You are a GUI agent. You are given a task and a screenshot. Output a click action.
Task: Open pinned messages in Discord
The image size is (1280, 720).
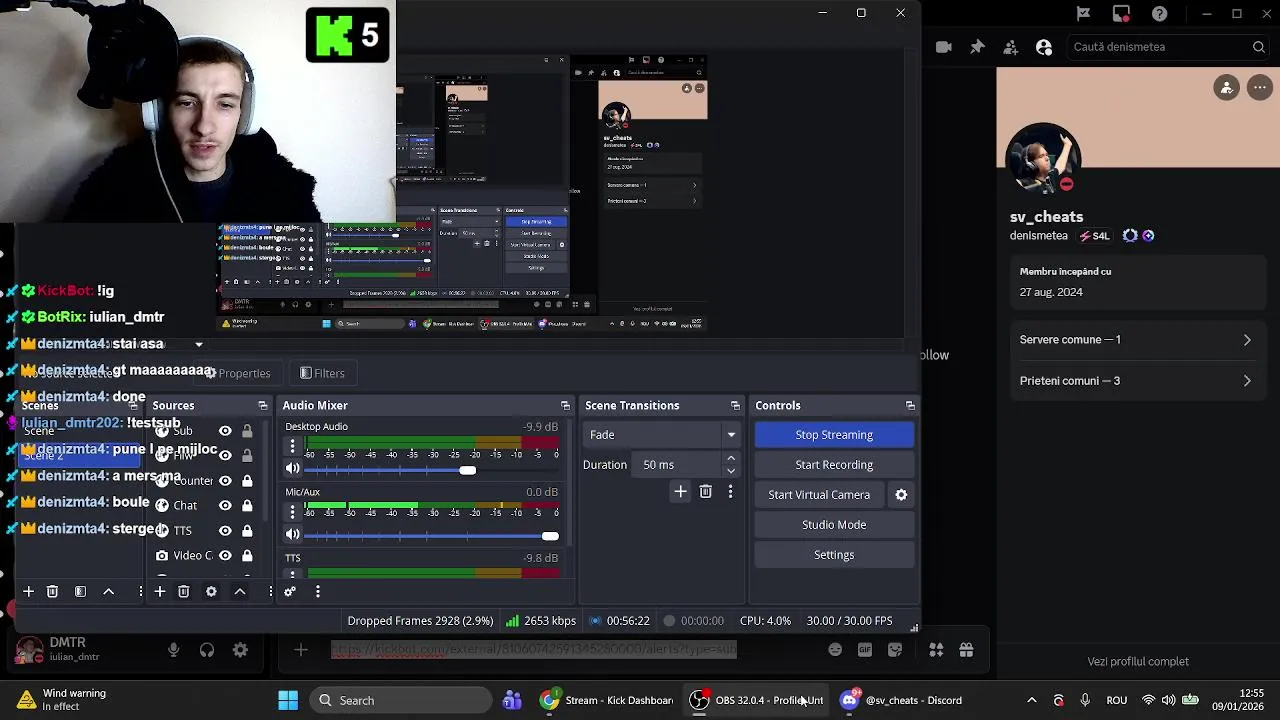coord(977,47)
